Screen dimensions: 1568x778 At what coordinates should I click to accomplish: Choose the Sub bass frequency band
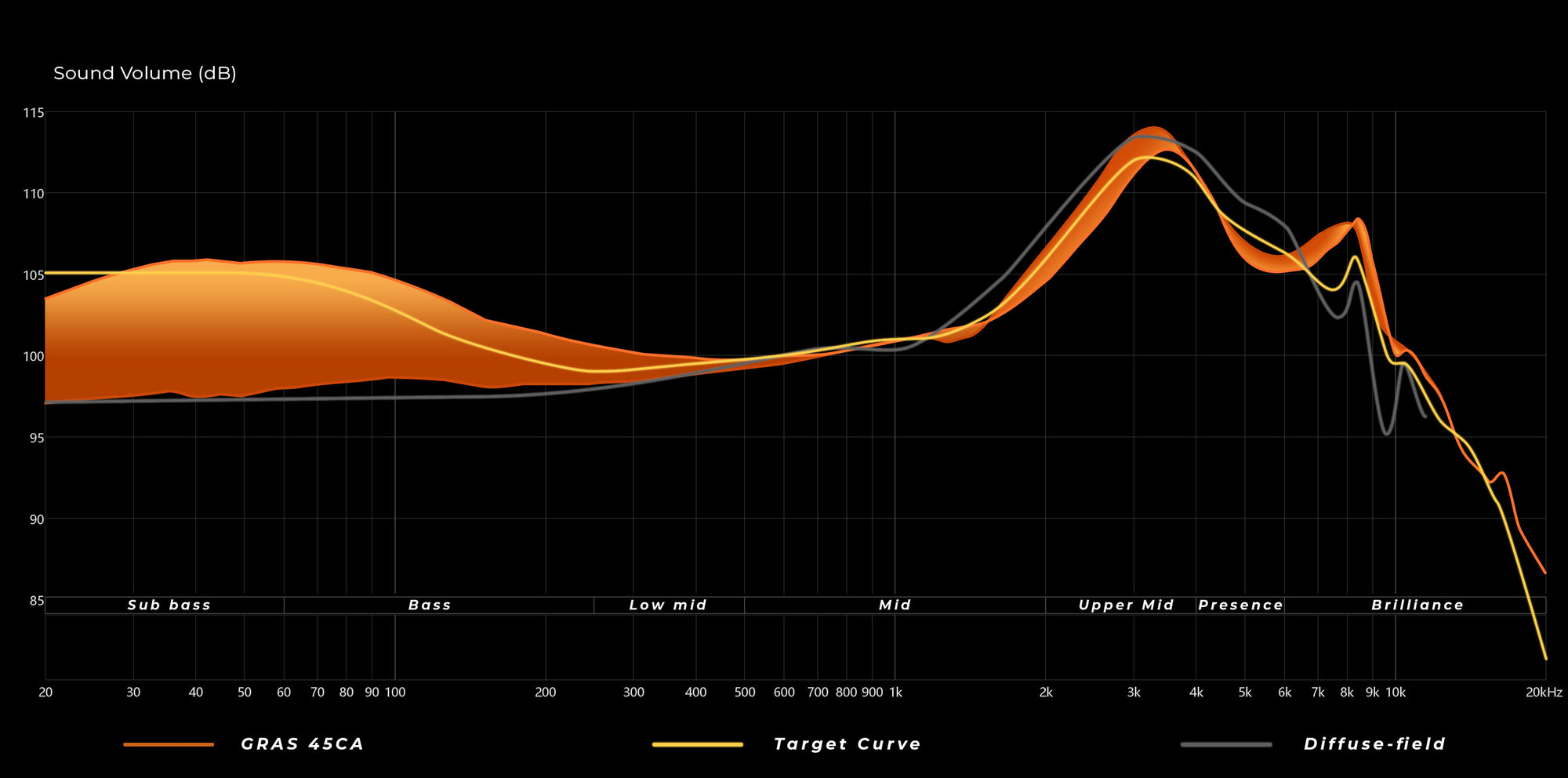(x=169, y=605)
